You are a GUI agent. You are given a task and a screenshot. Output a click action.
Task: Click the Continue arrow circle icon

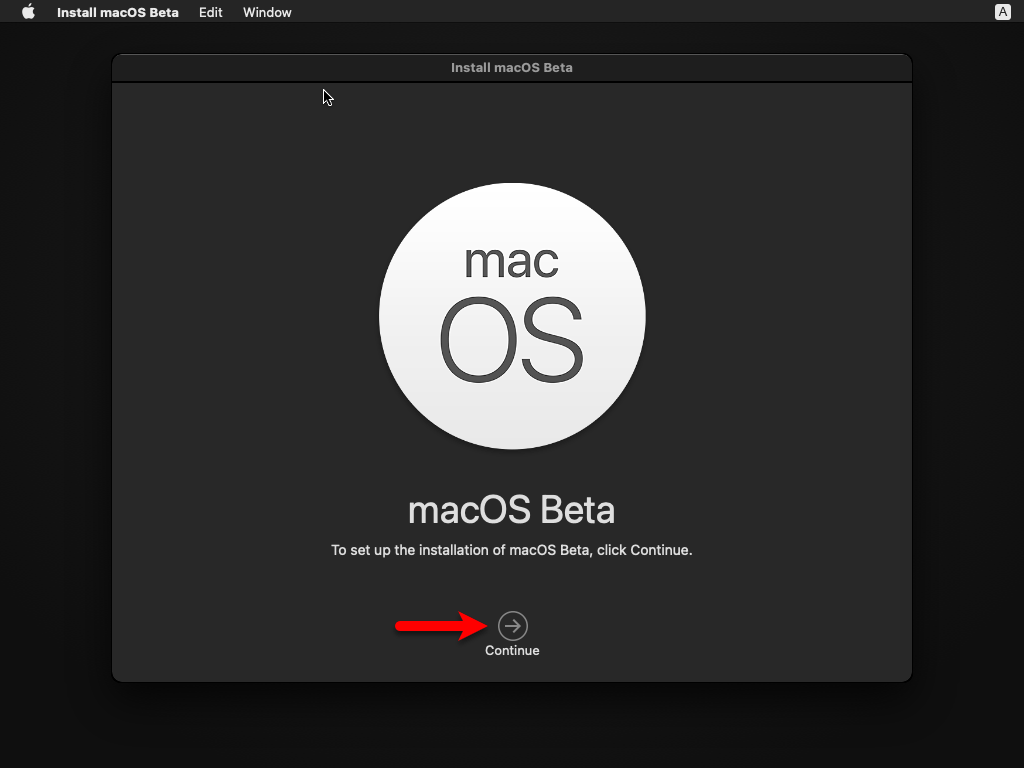tap(513, 626)
